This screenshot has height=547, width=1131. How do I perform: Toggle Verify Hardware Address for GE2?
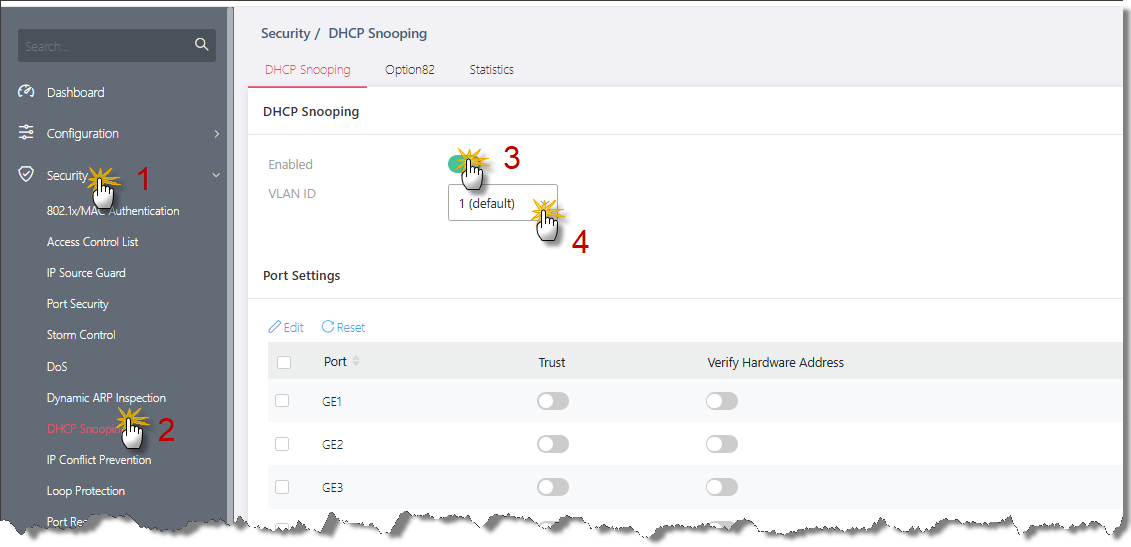[721, 444]
